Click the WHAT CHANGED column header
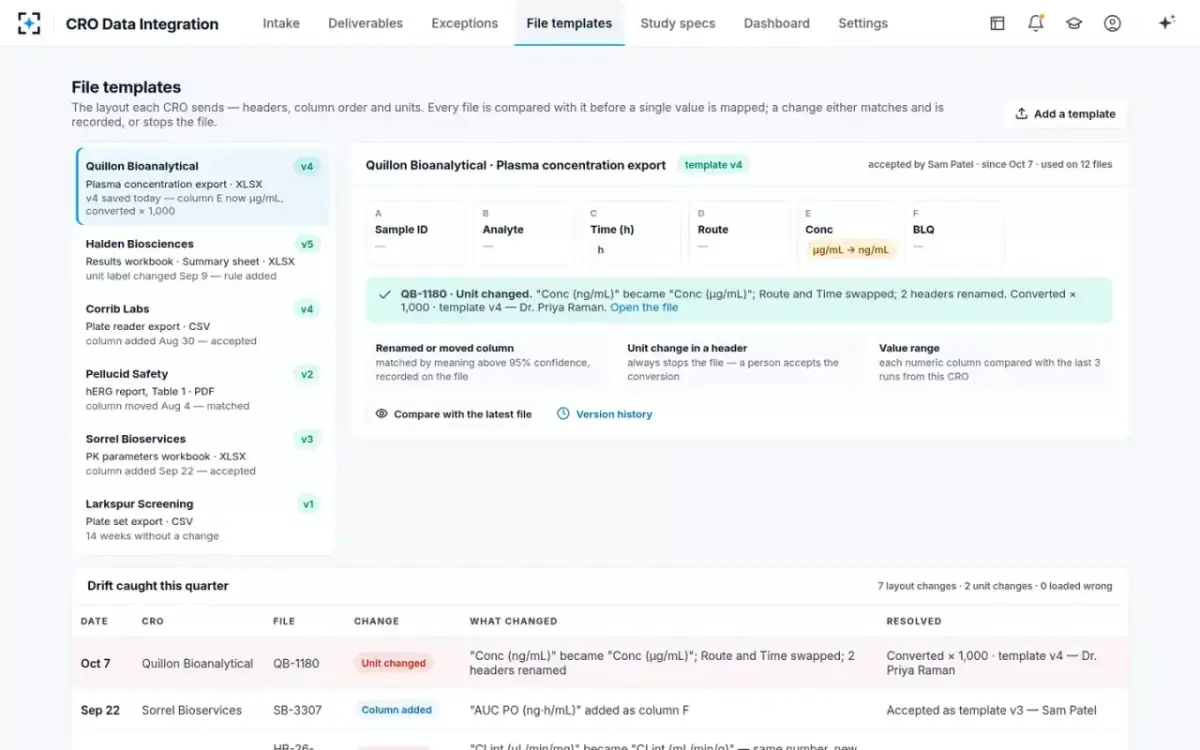1200x750 pixels. click(513, 621)
